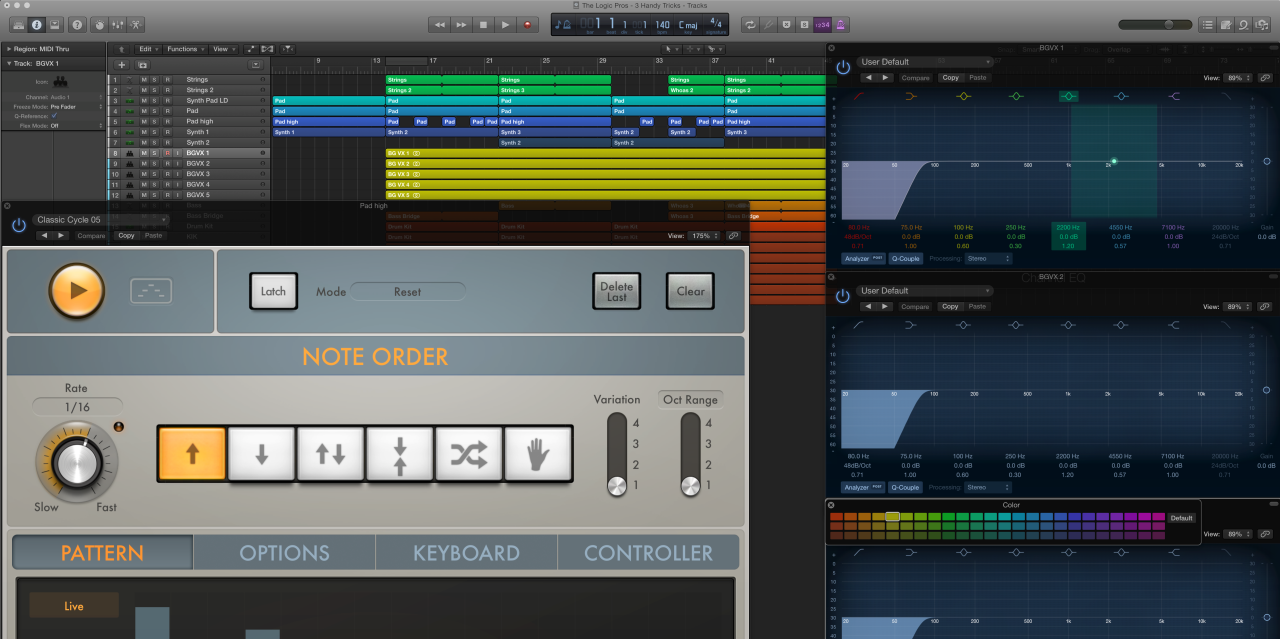Image resolution: width=1280 pixels, height=639 pixels.
Task: Switch to the Options tab in arpeggiator
Action: coord(284,553)
